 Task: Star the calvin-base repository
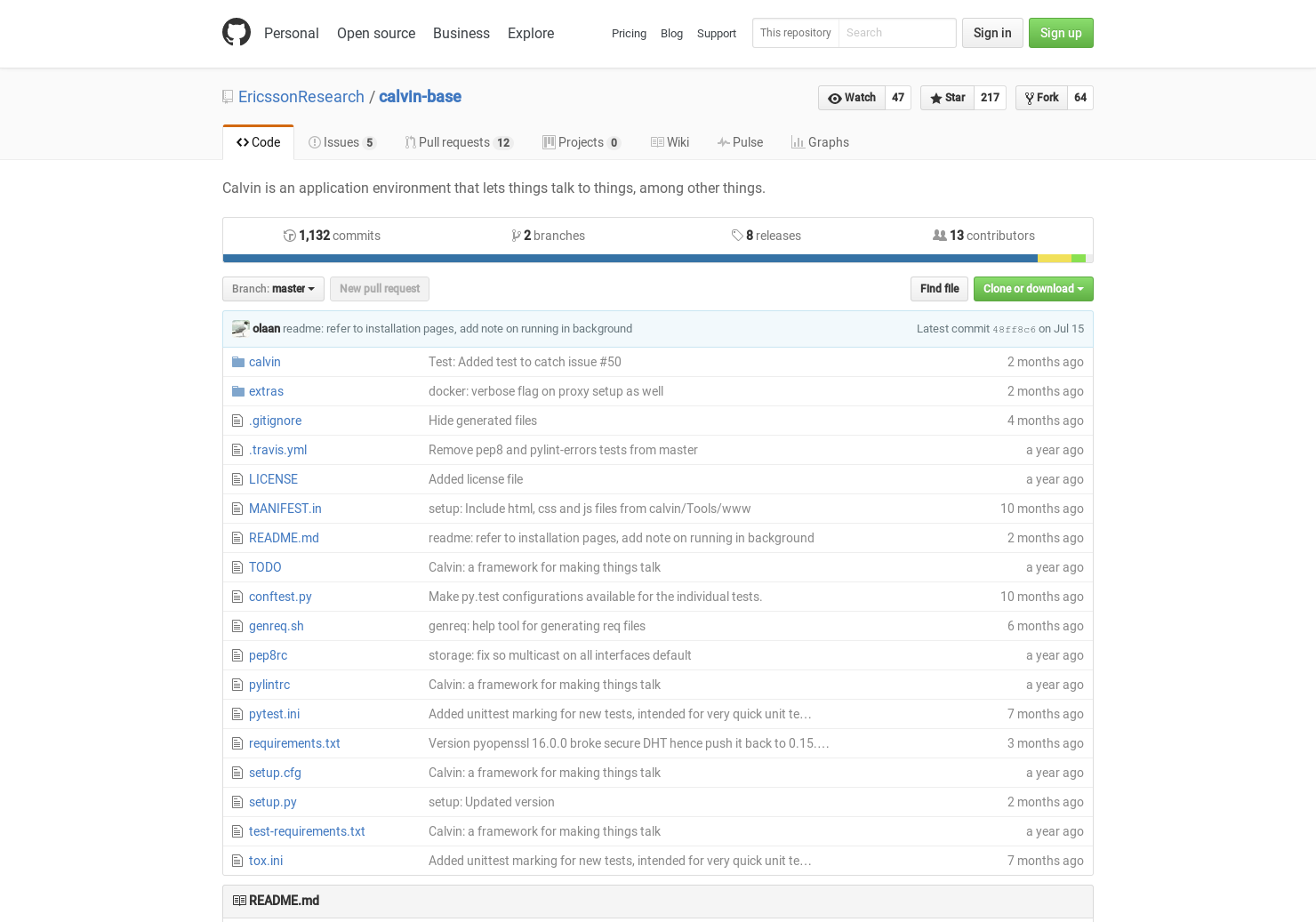pos(948,98)
